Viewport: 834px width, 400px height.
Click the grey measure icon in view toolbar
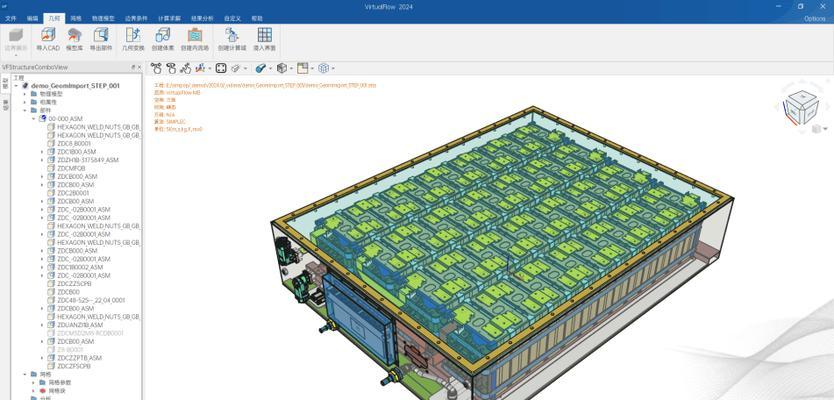(x=236, y=68)
